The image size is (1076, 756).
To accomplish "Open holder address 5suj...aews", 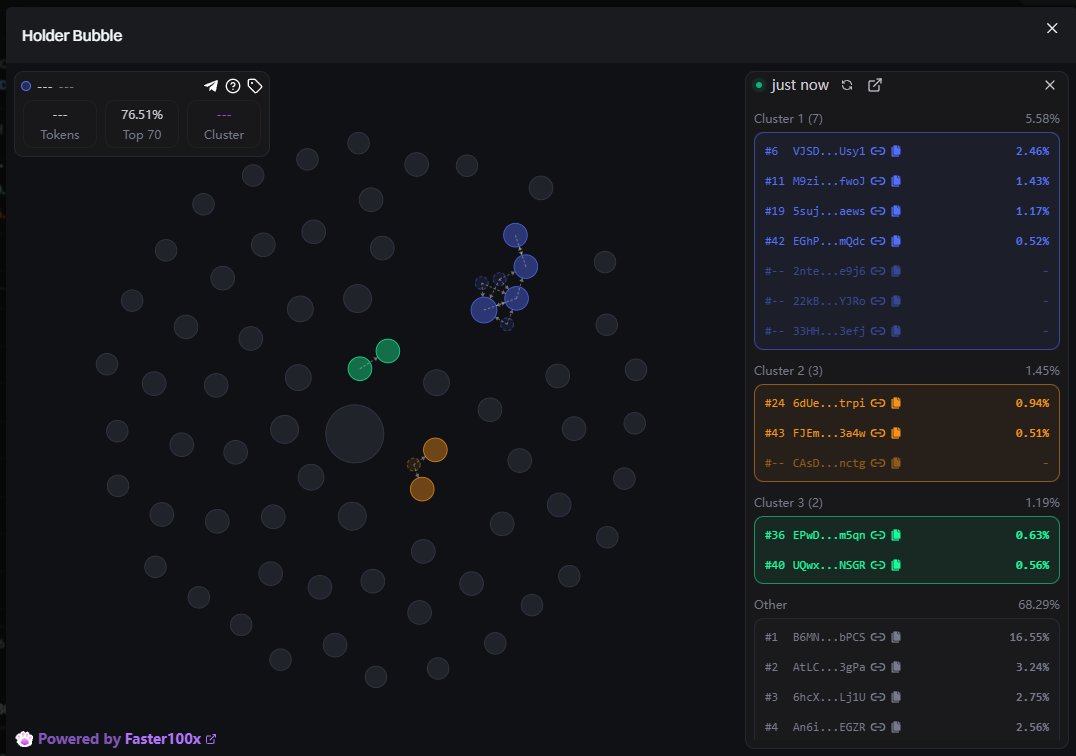I will pyautogui.click(x=828, y=212).
